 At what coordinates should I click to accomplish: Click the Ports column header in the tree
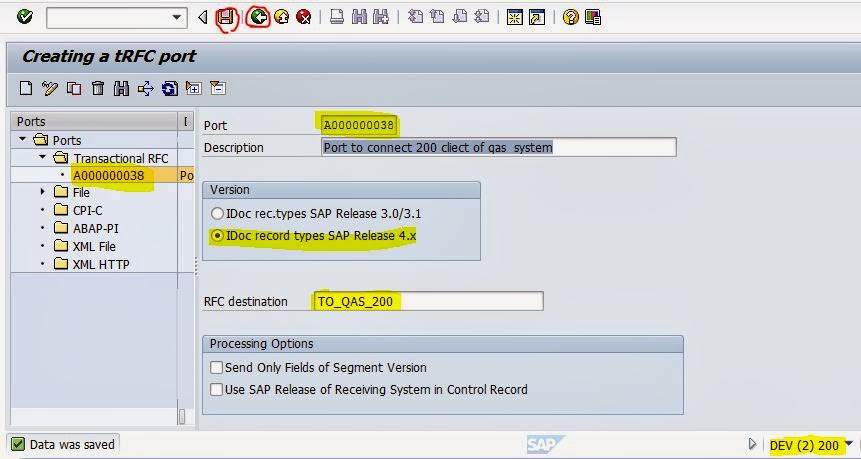(x=94, y=121)
